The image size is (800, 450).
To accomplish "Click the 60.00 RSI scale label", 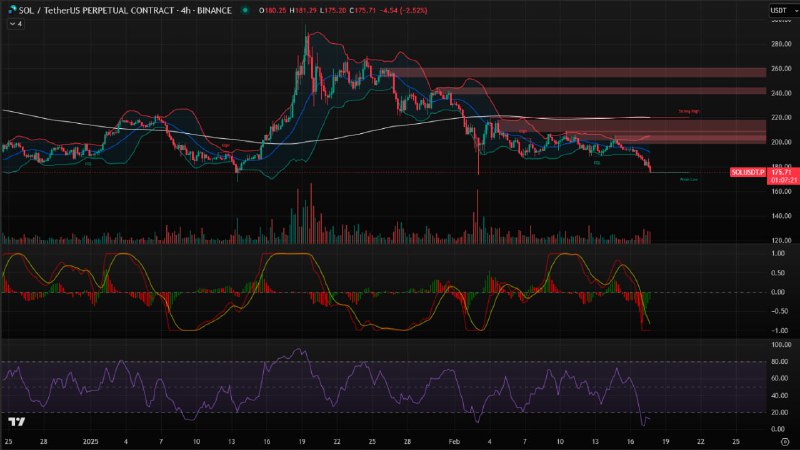I will 781,379.
